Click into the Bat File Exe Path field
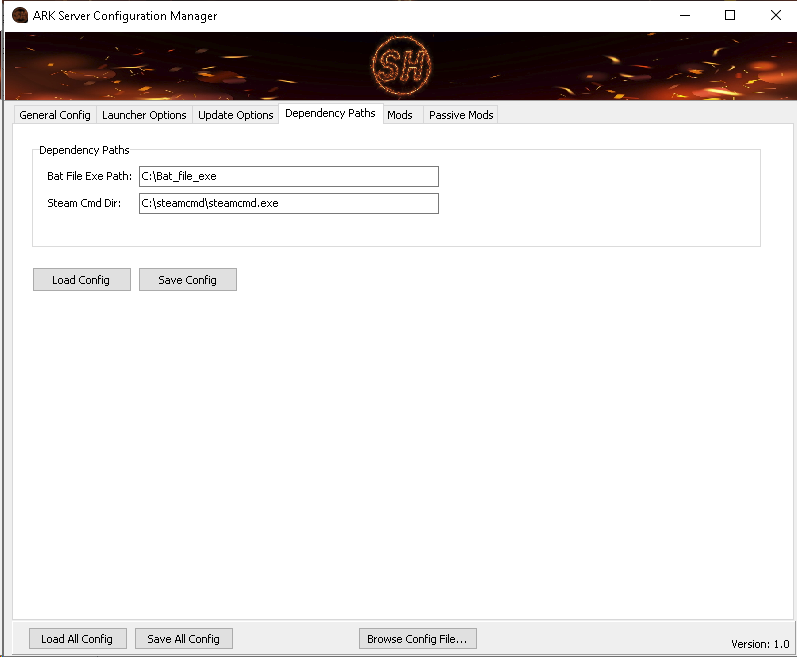 [x=288, y=176]
